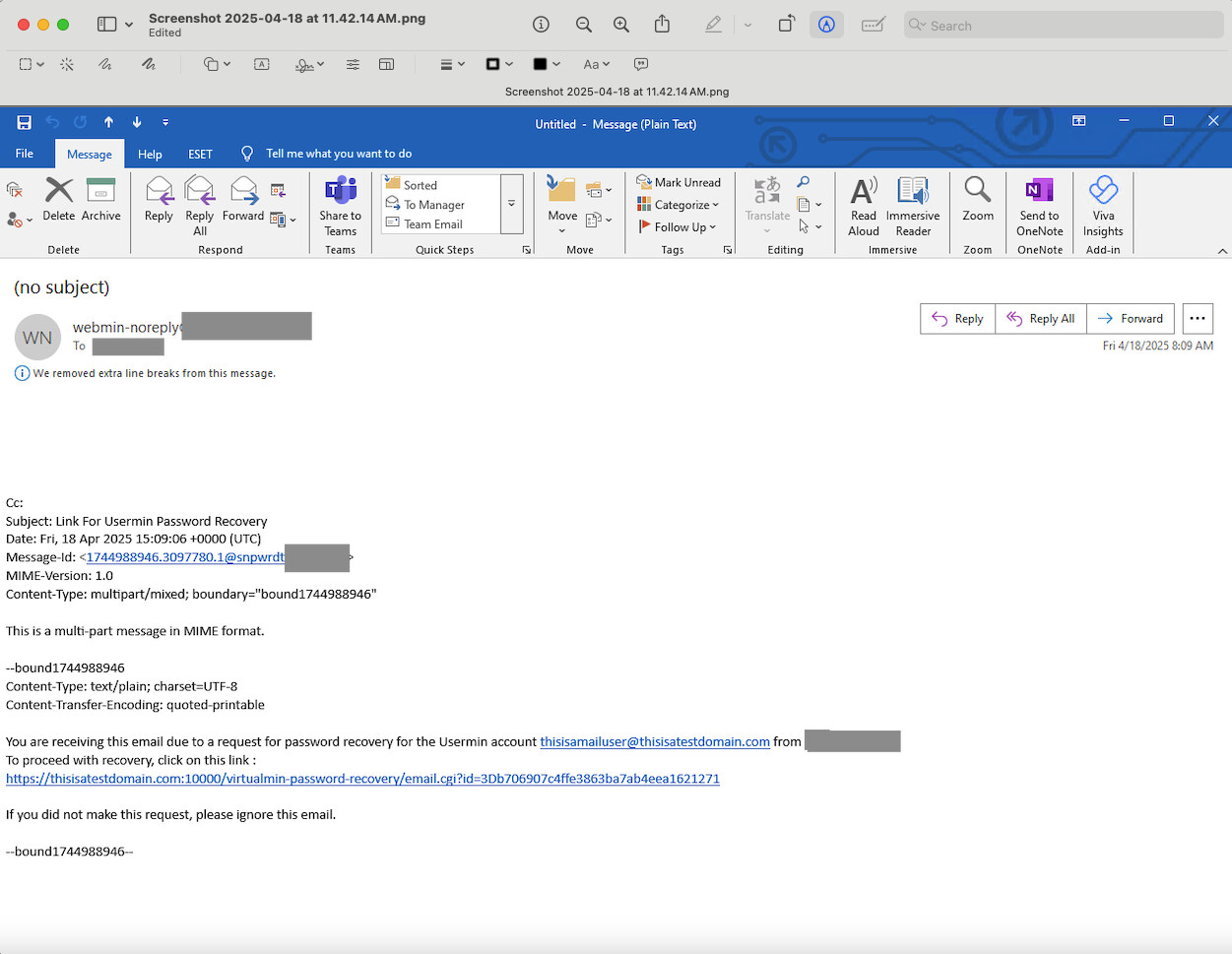Open the Sign signature menu
Image resolution: width=1232 pixels, height=954 pixels.
tap(309, 65)
